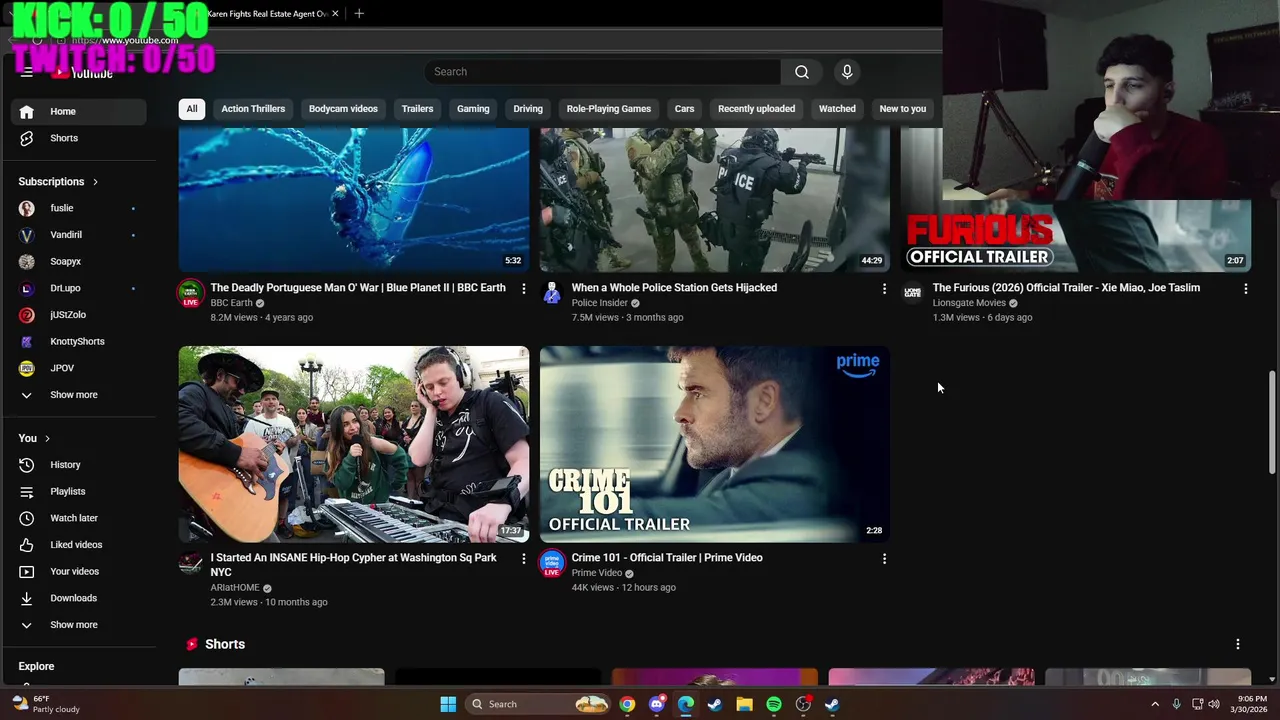Open more options for Hip-Hop Cypher video
The width and height of the screenshot is (1280, 720).
coord(523,558)
